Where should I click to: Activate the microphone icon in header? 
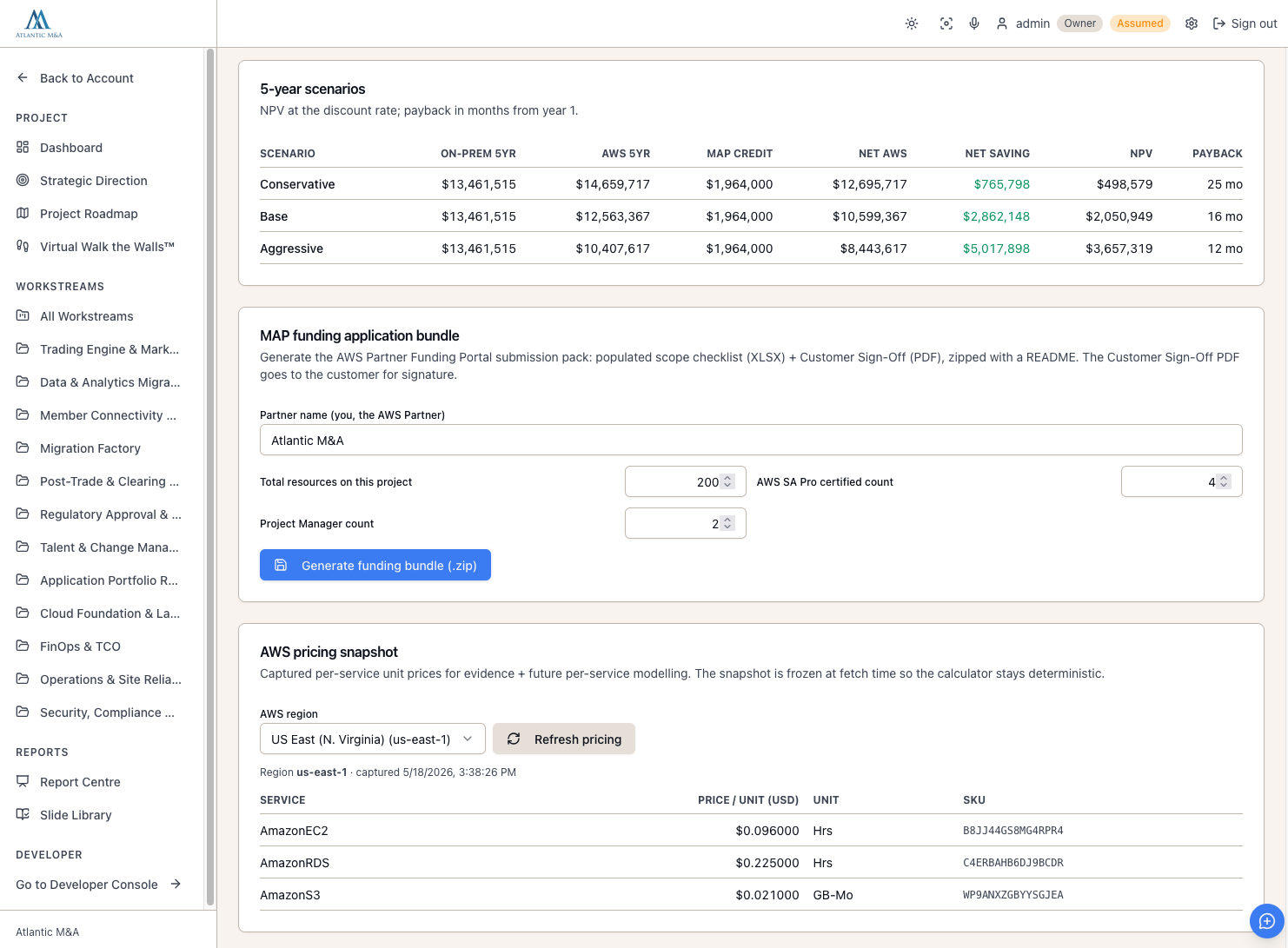(x=974, y=23)
